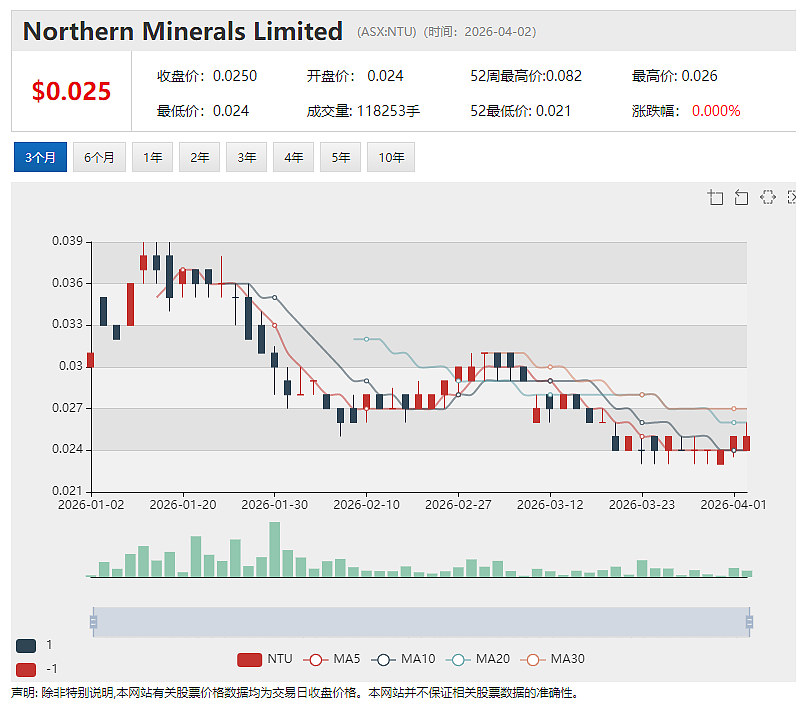Click the 2026-01-30 x-axis label

[274, 505]
